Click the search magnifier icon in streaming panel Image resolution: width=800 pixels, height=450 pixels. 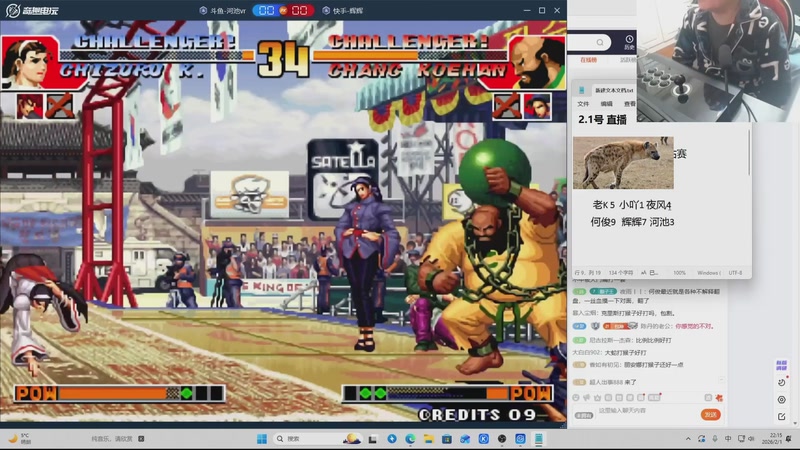coord(600,42)
